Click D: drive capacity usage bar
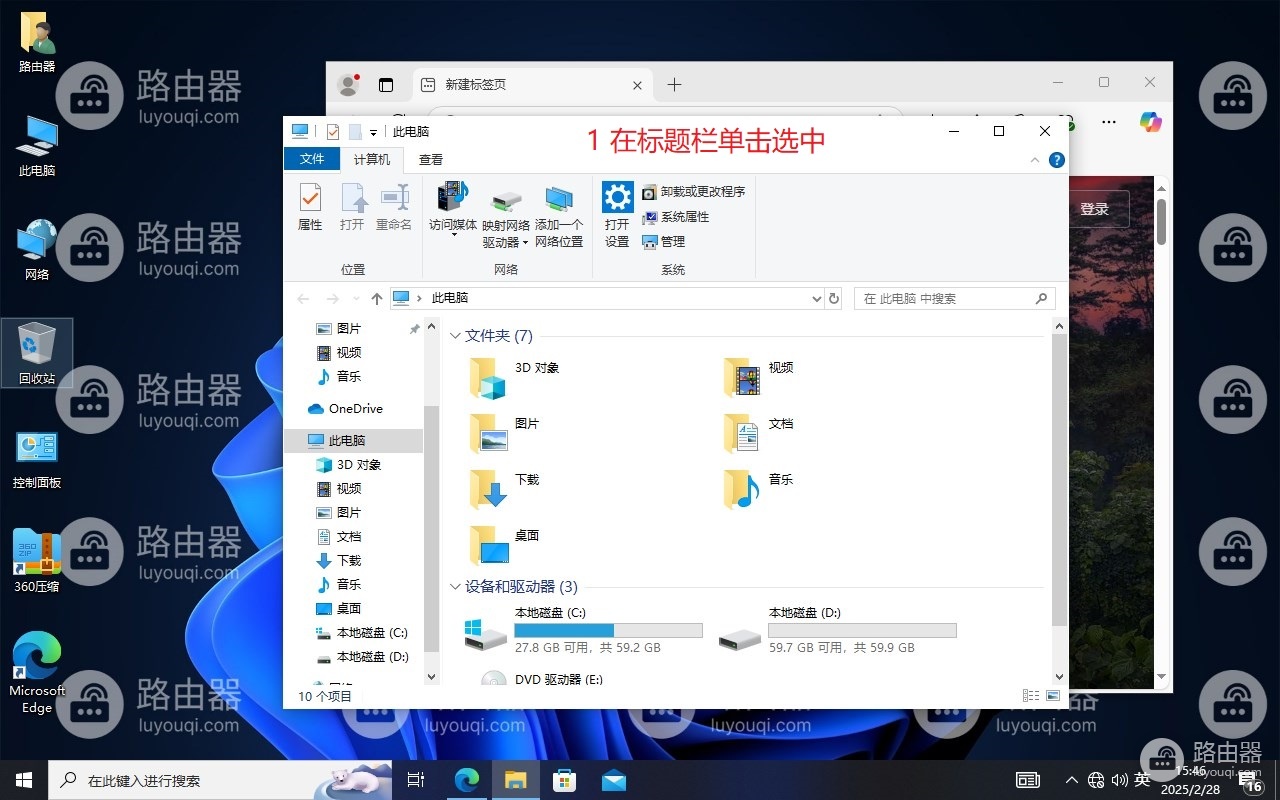This screenshot has width=1280, height=800. click(862, 631)
